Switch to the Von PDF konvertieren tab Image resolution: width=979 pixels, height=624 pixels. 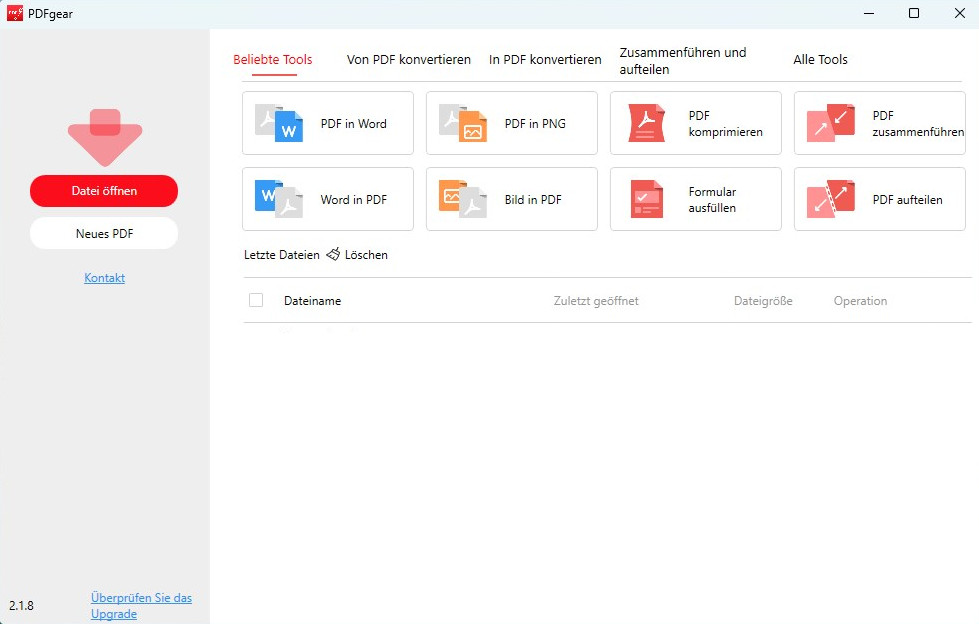tap(408, 59)
